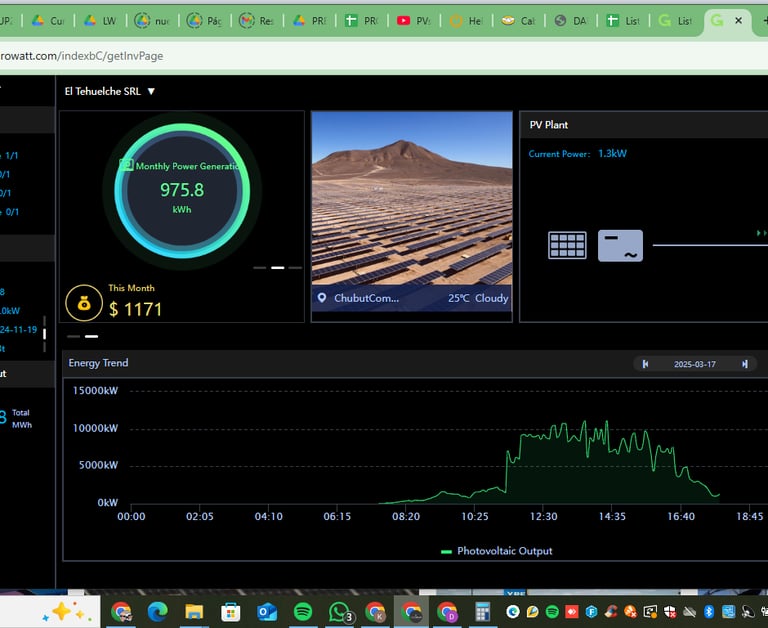
Task: Launch Calculator from the taskbar
Action: pos(482,611)
